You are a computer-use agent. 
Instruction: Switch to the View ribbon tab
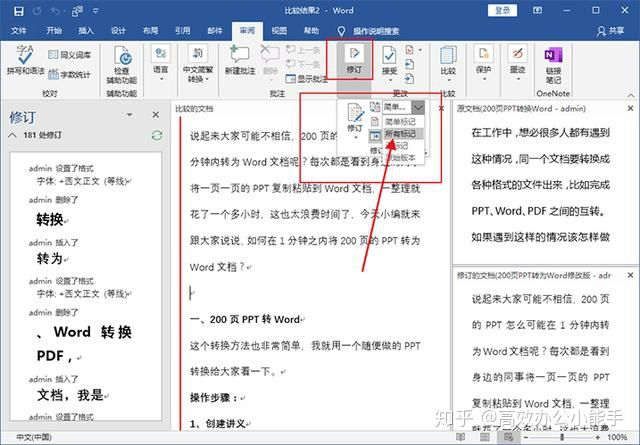(x=279, y=31)
